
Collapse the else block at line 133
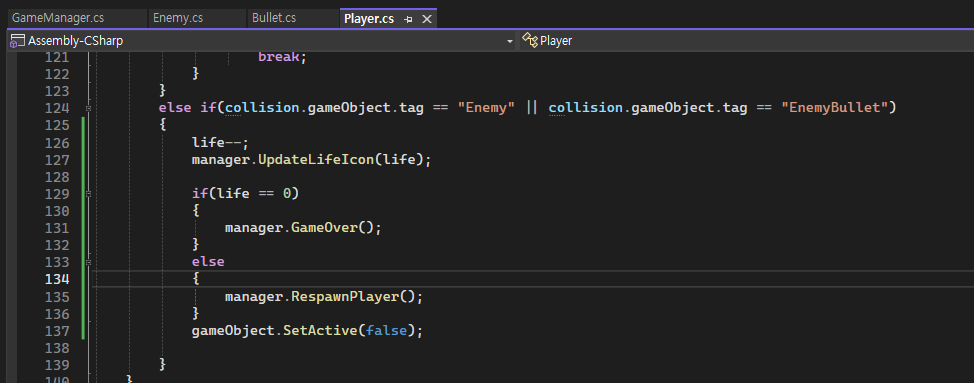point(88,262)
